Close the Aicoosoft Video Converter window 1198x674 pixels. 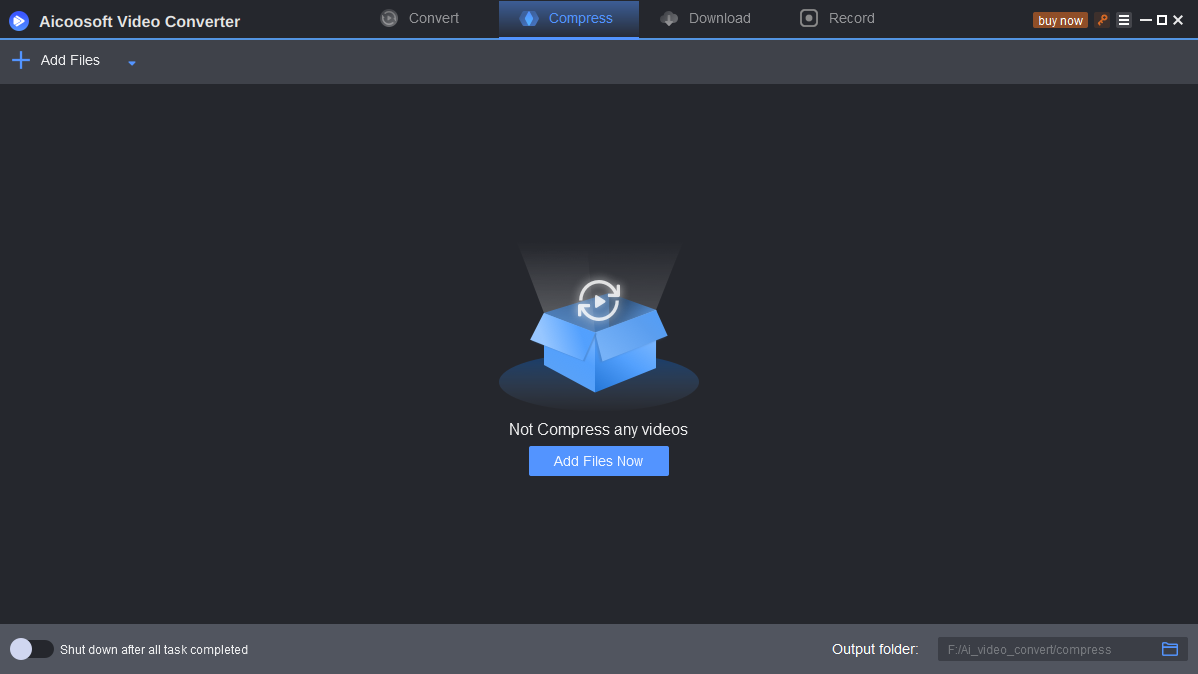coord(1177,21)
